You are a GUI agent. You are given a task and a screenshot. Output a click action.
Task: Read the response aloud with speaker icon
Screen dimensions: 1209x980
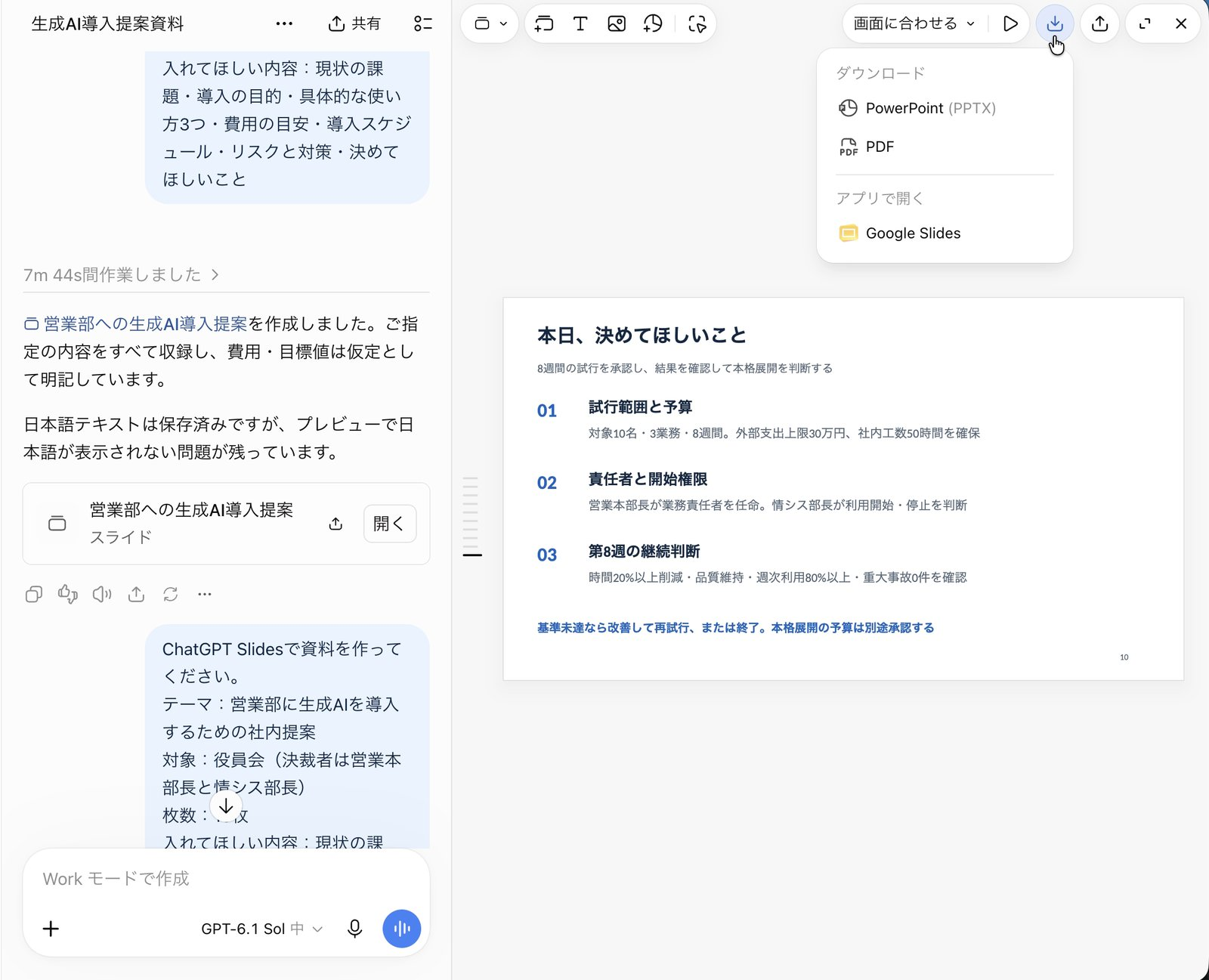[102, 595]
